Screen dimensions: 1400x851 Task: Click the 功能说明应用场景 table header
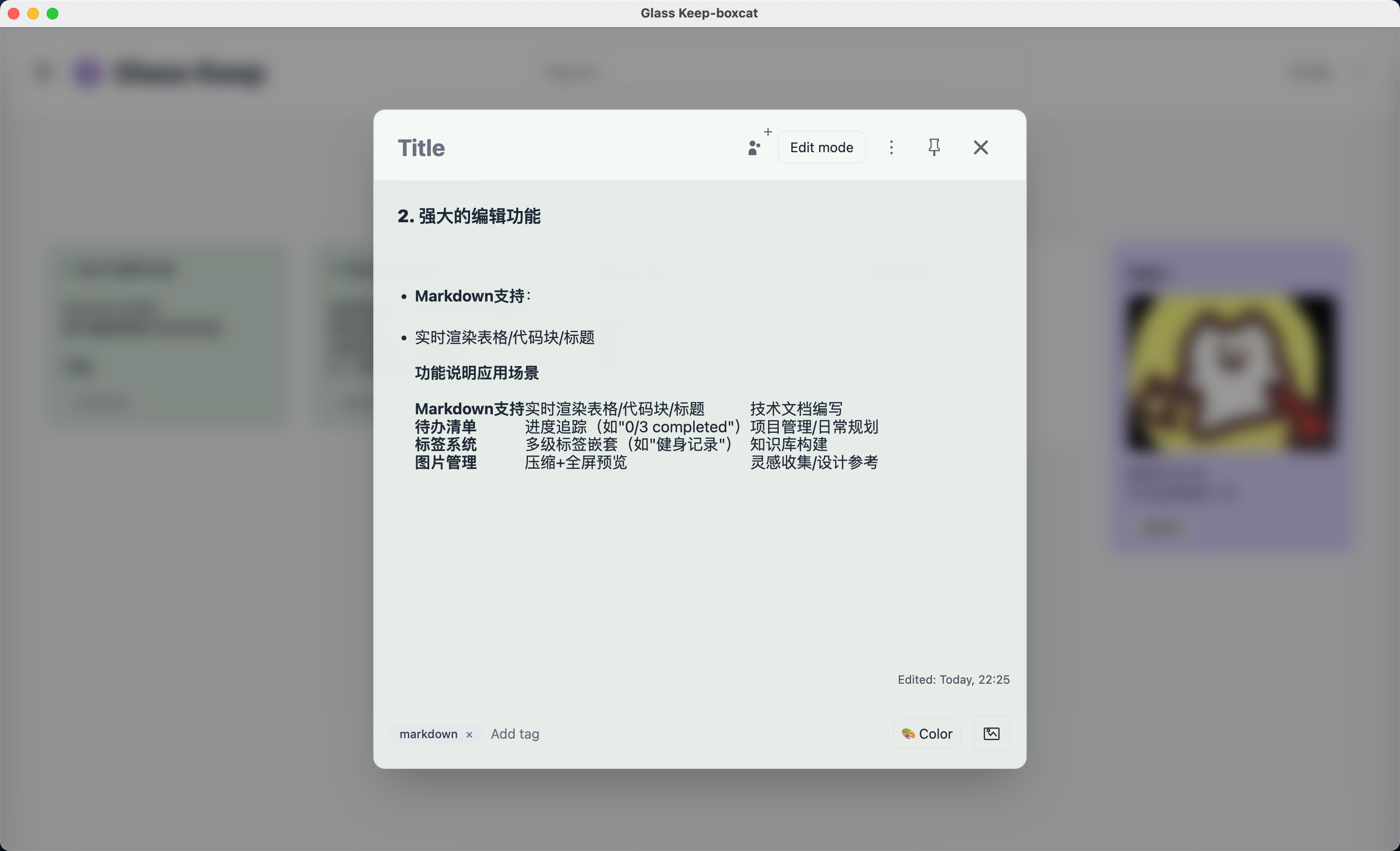477,373
